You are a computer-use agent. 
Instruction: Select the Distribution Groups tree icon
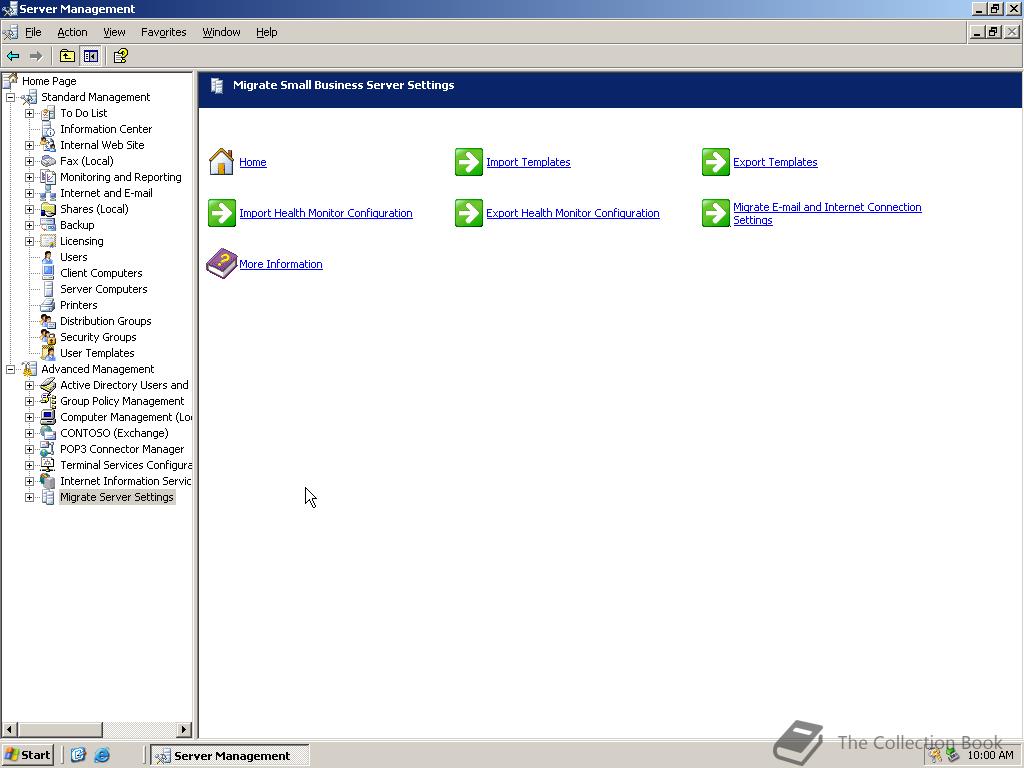pyautogui.click(x=48, y=321)
